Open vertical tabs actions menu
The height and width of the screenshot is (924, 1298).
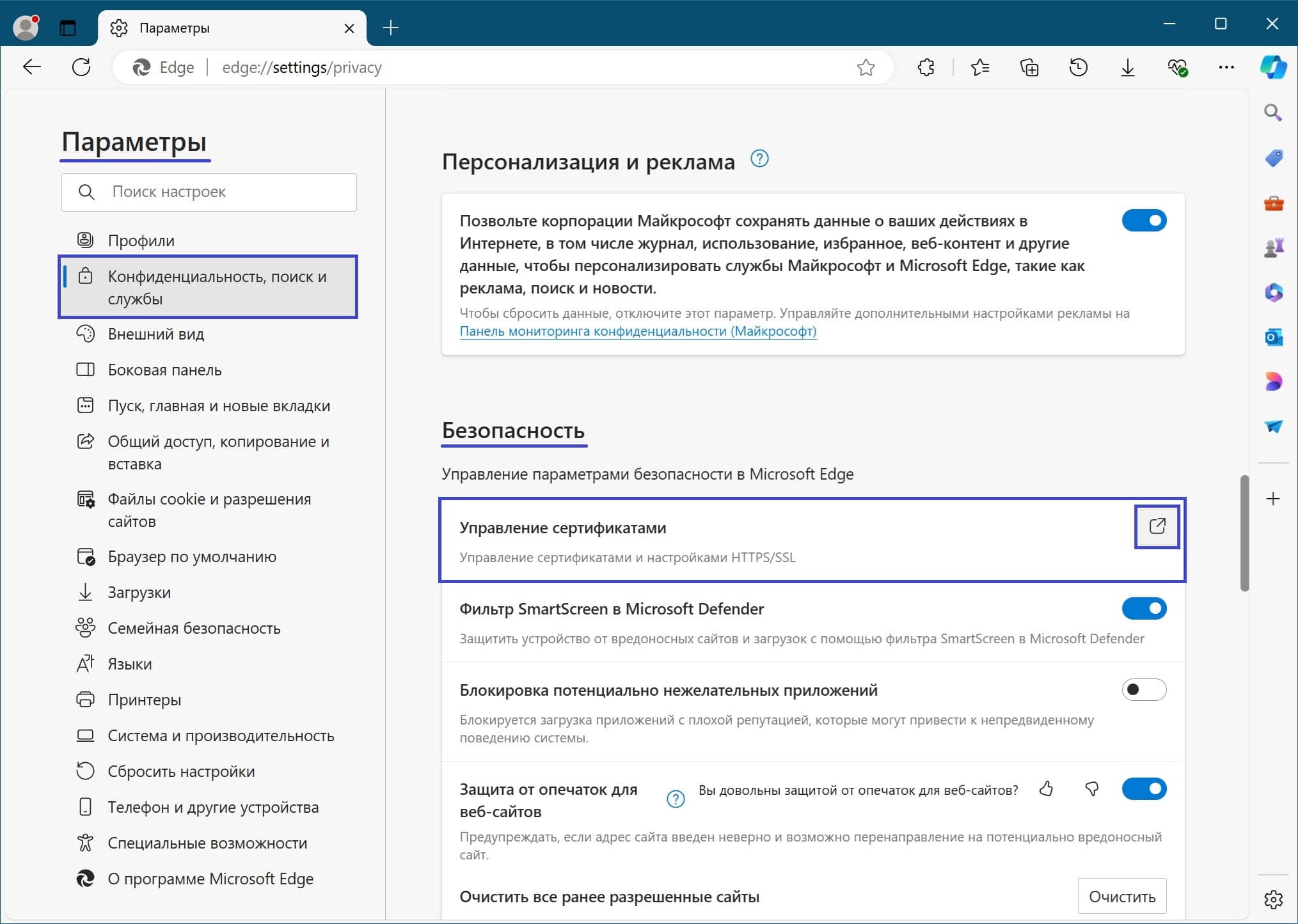coord(68,28)
